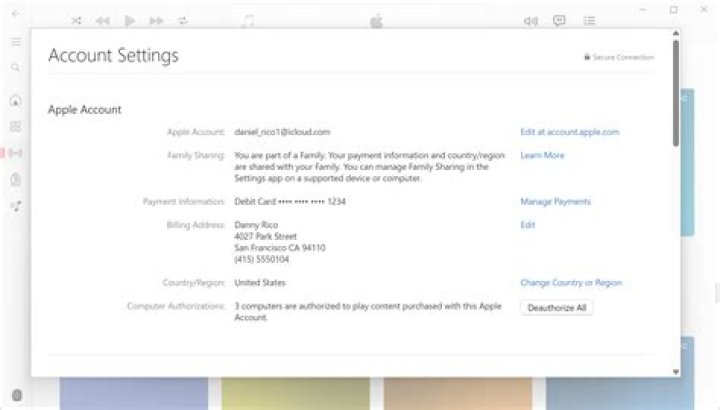Click the name Danny Rico

(x=256, y=225)
